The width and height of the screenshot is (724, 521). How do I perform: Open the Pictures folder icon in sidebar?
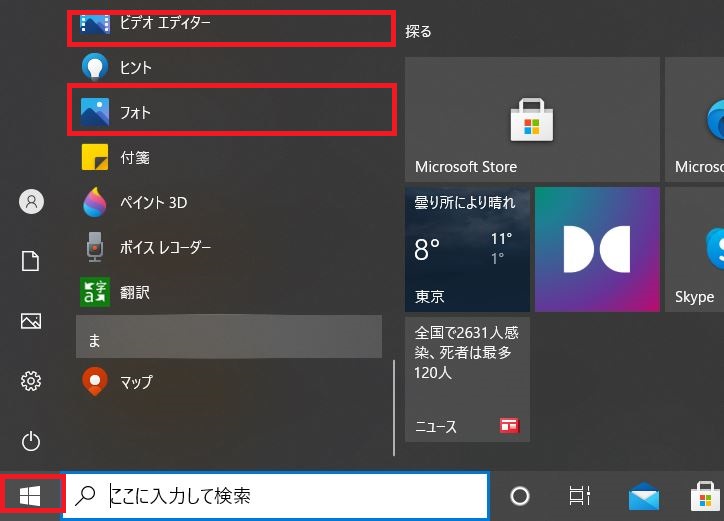coord(31,321)
